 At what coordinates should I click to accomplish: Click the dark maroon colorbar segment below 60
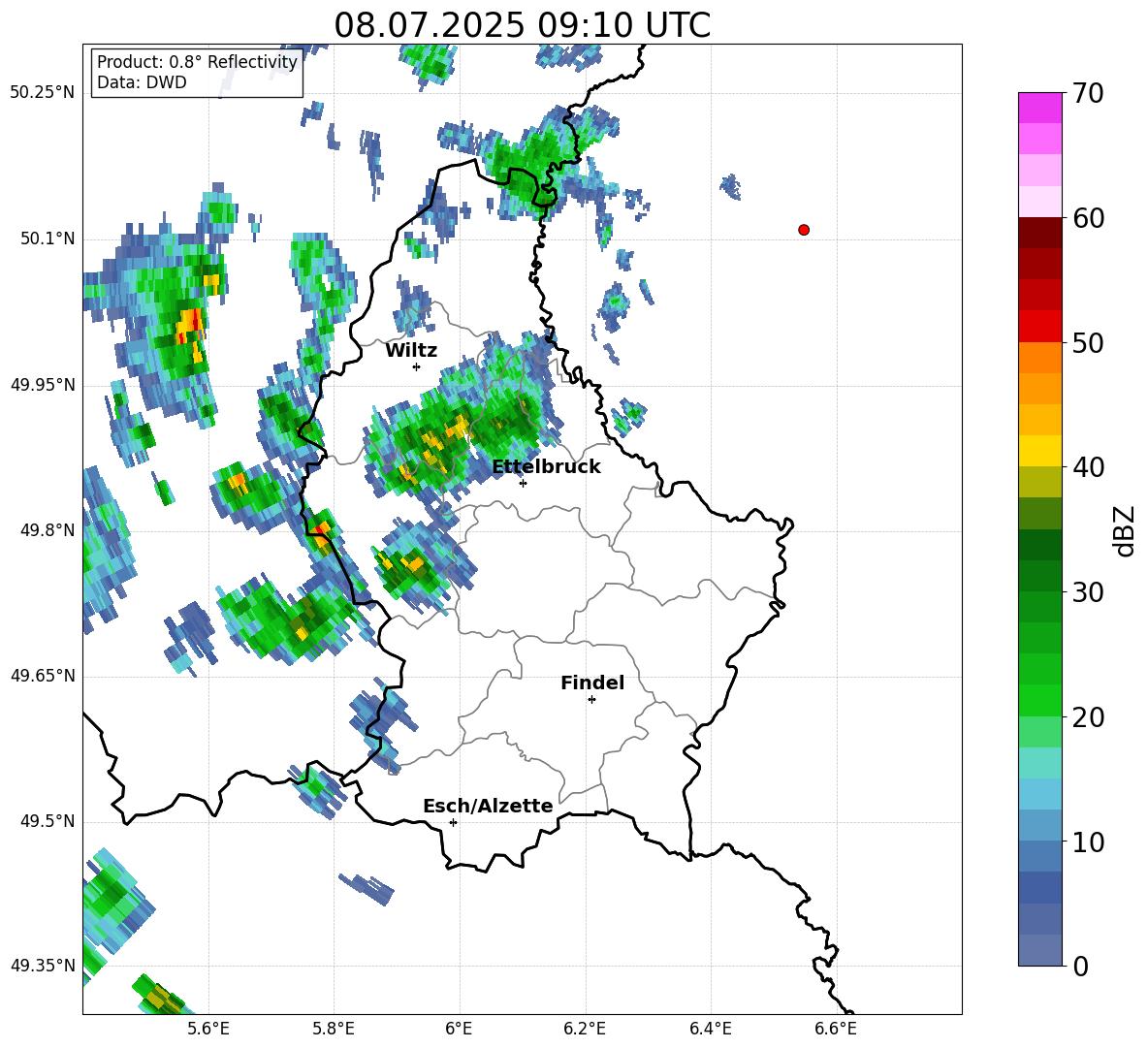[x=1039, y=233]
